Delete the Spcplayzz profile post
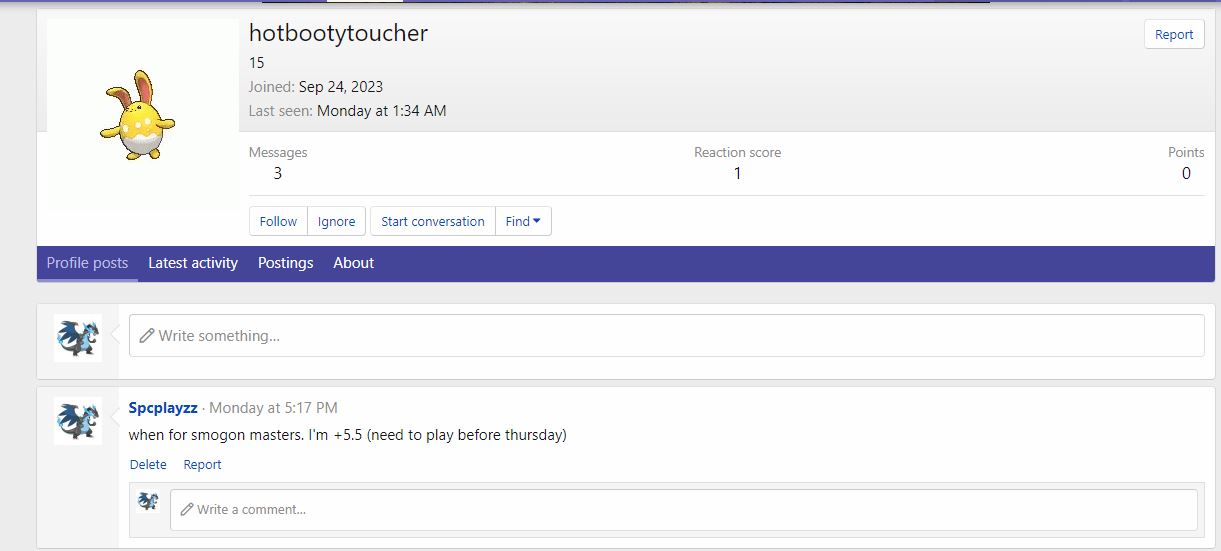 tap(148, 464)
